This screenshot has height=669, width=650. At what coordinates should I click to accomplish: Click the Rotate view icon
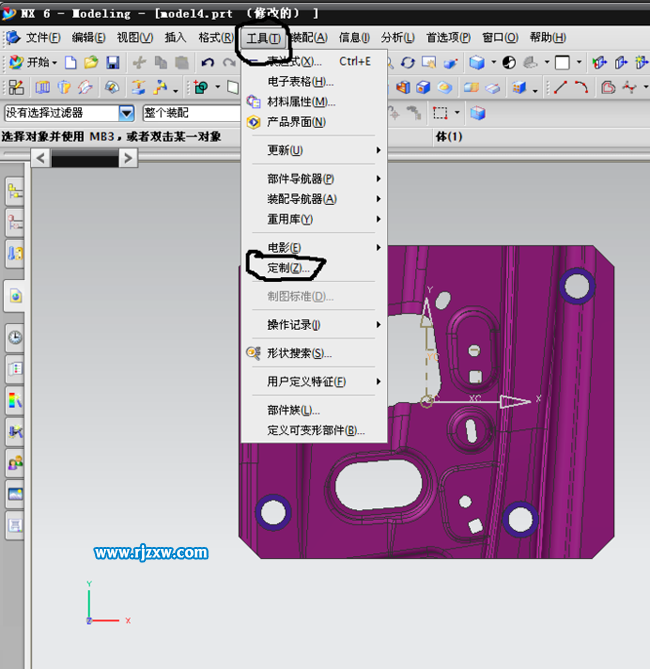408,63
